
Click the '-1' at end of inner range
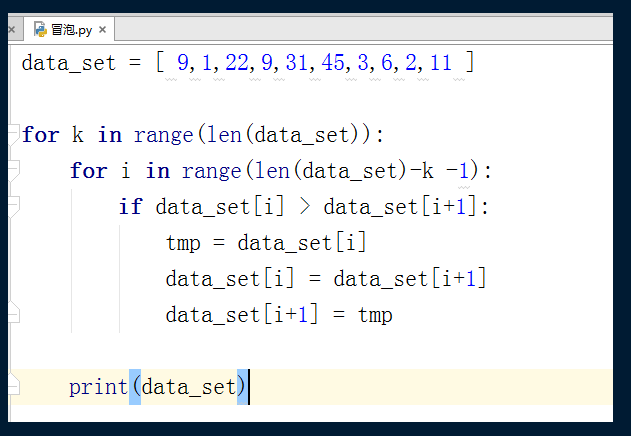pyautogui.click(x=458, y=171)
